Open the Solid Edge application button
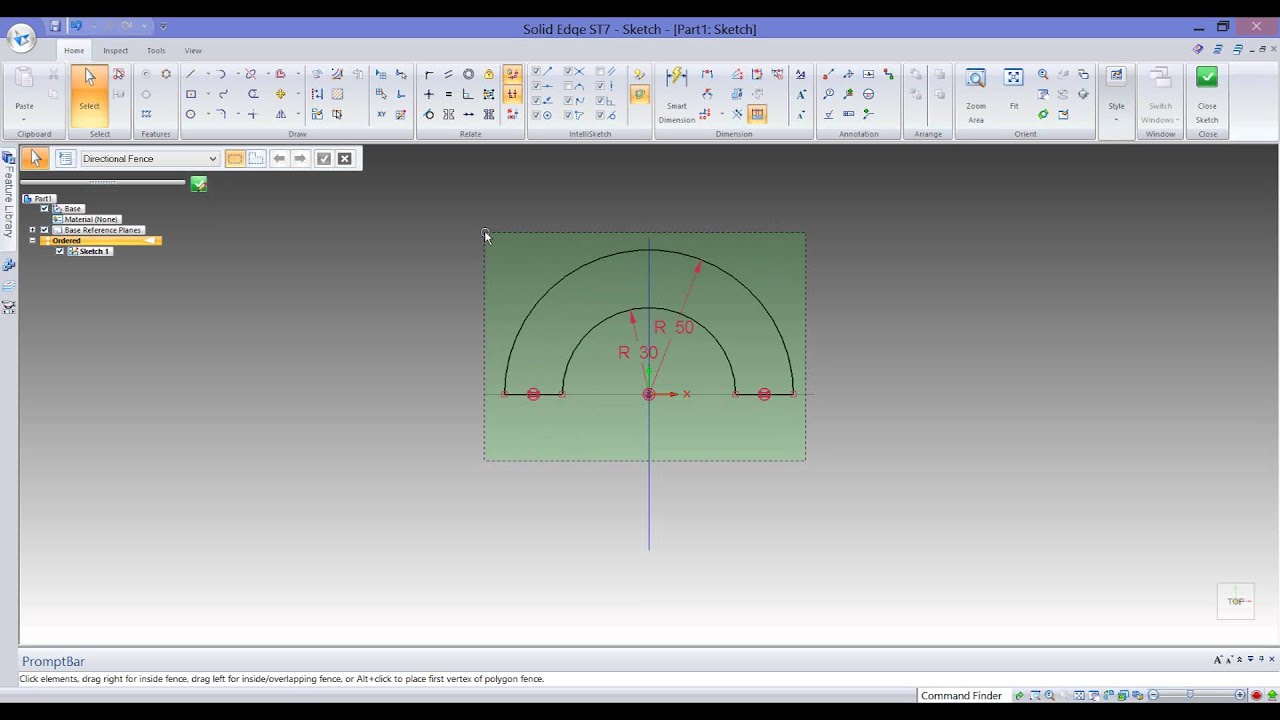 pos(21,39)
